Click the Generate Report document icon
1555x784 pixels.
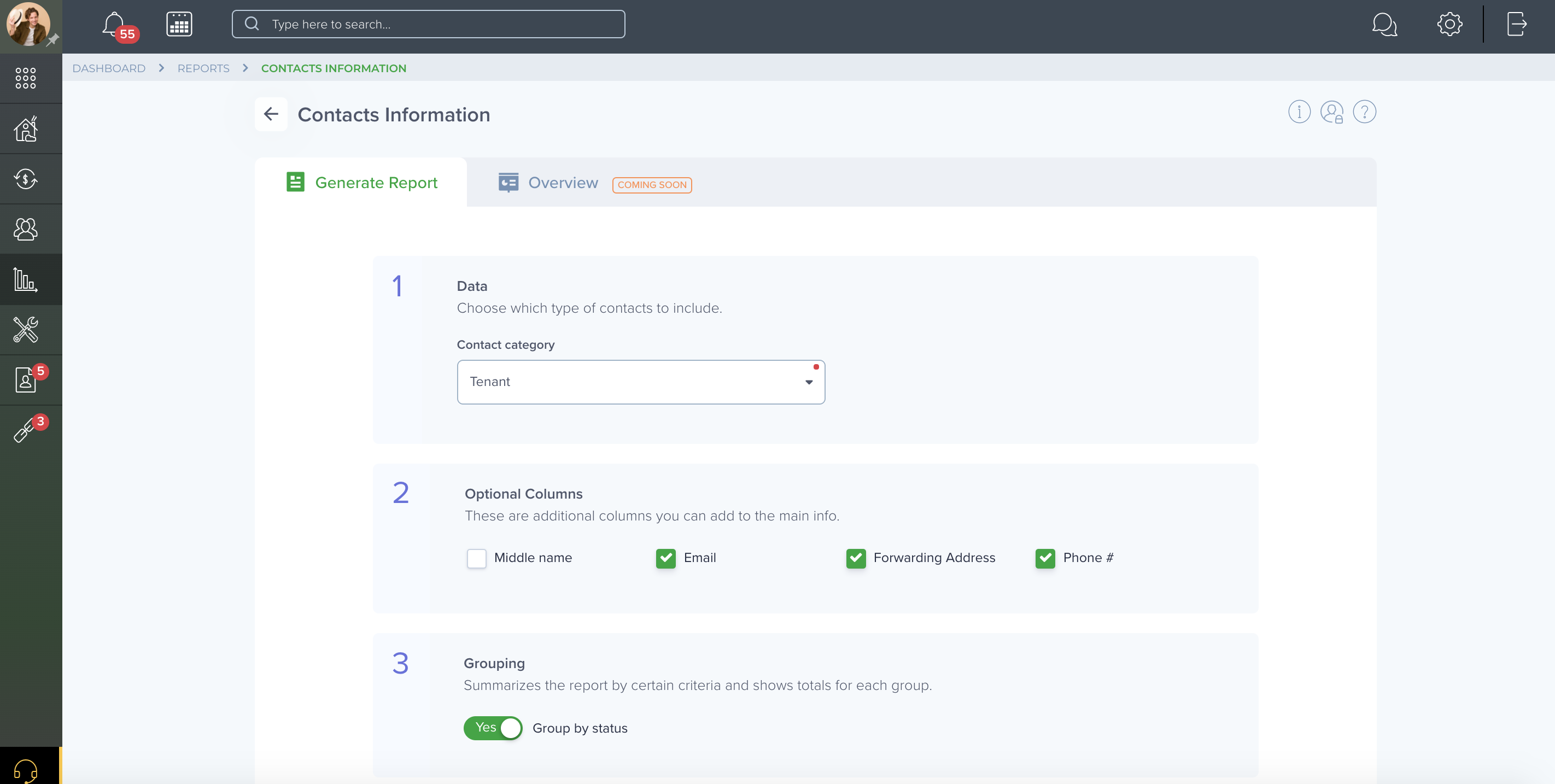click(x=295, y=182)
